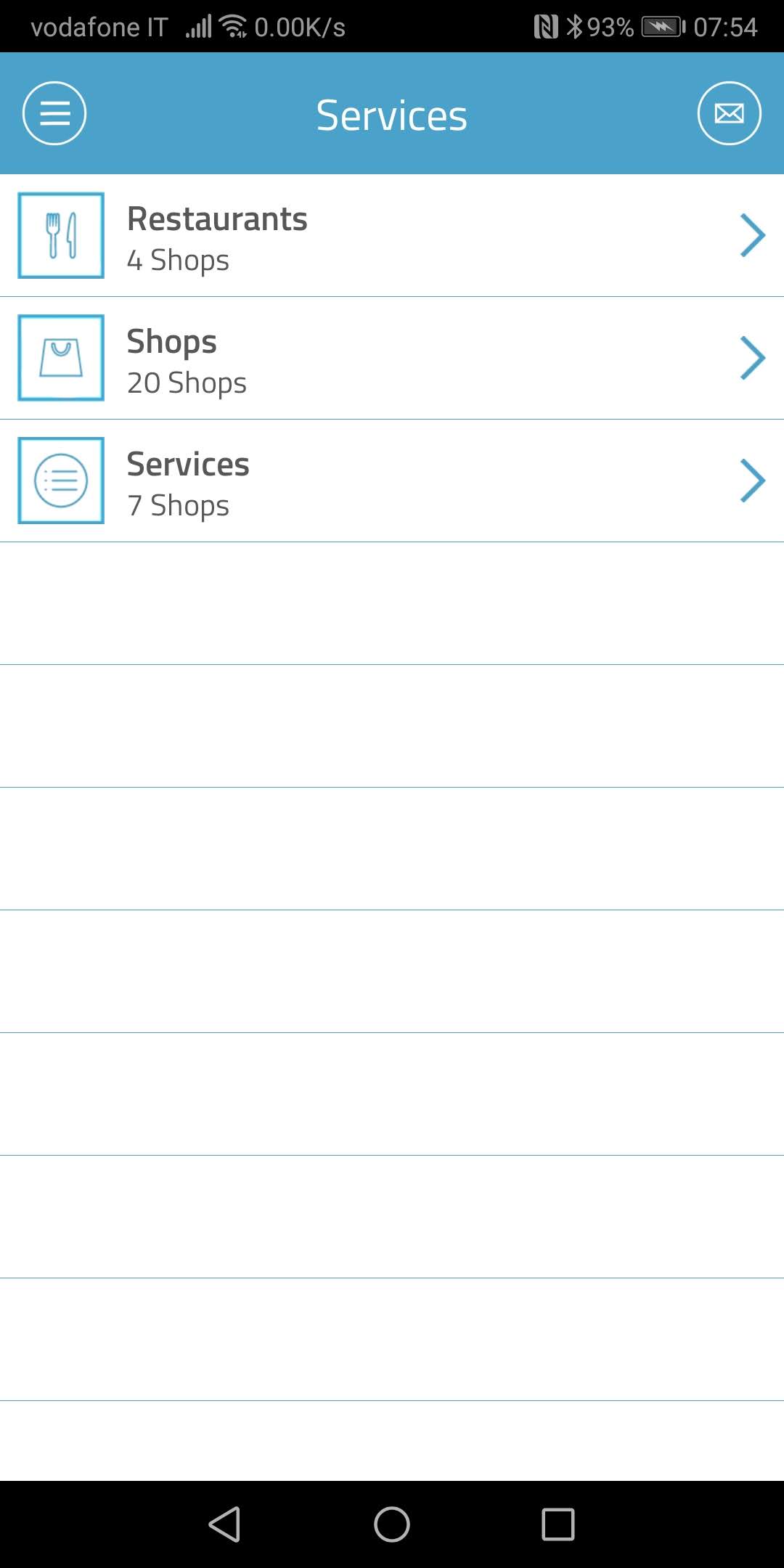This screenshot has width=784, height=1568.
Task: Open the Shops category title
Action: point(172,342)
